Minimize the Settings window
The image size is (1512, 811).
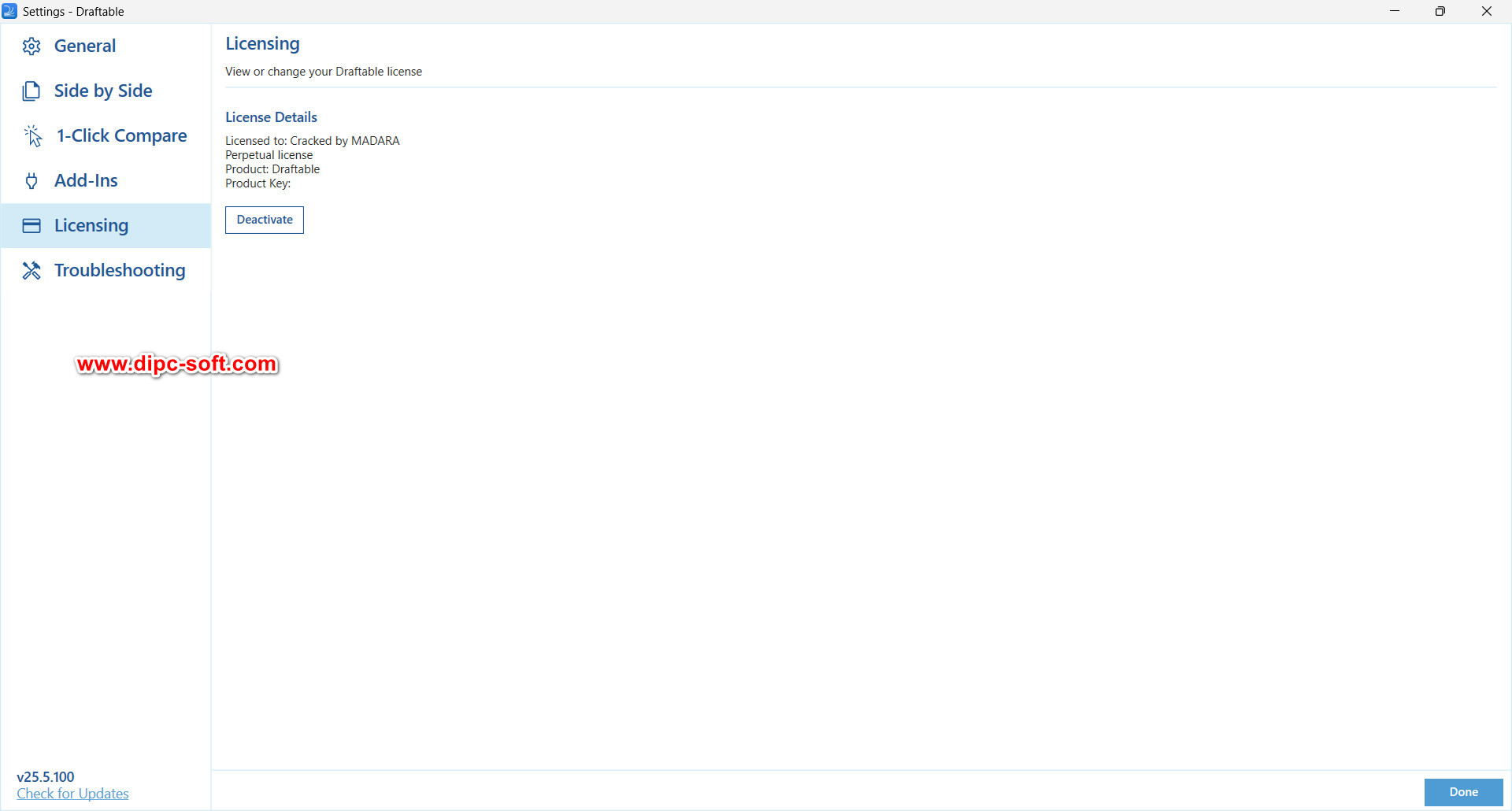(x=1395, y=11)
